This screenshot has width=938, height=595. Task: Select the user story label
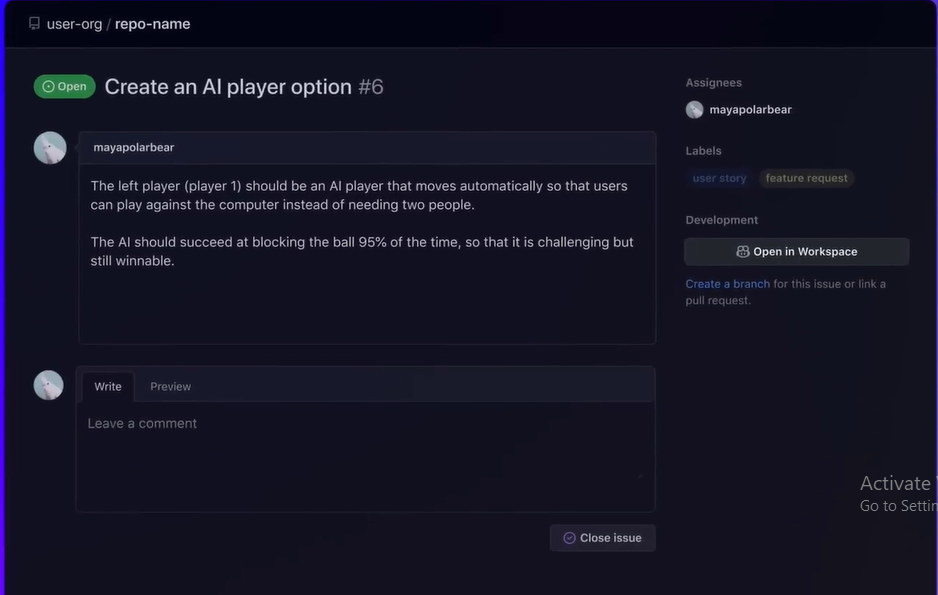(x=719, y=178)
